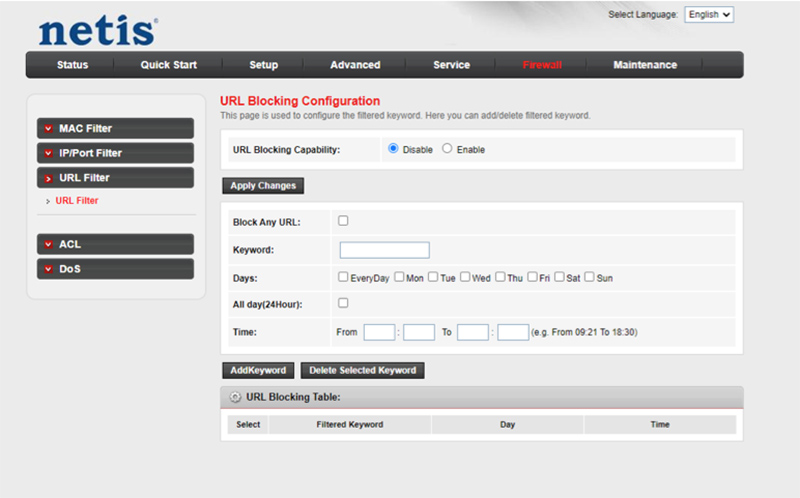
Task: Click the IP/Port Filter arrow icon
Action: 48,153
